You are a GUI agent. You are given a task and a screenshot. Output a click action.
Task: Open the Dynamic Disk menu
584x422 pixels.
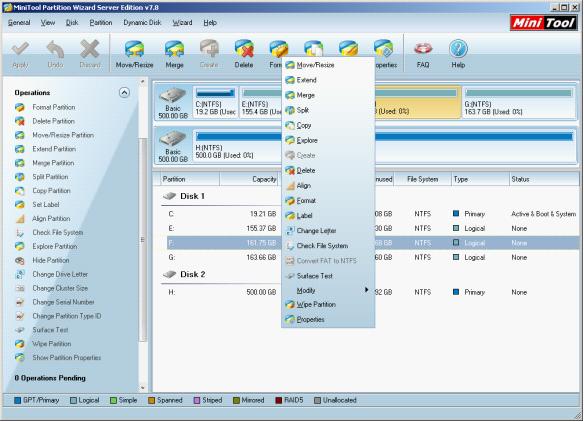point(142,23)
